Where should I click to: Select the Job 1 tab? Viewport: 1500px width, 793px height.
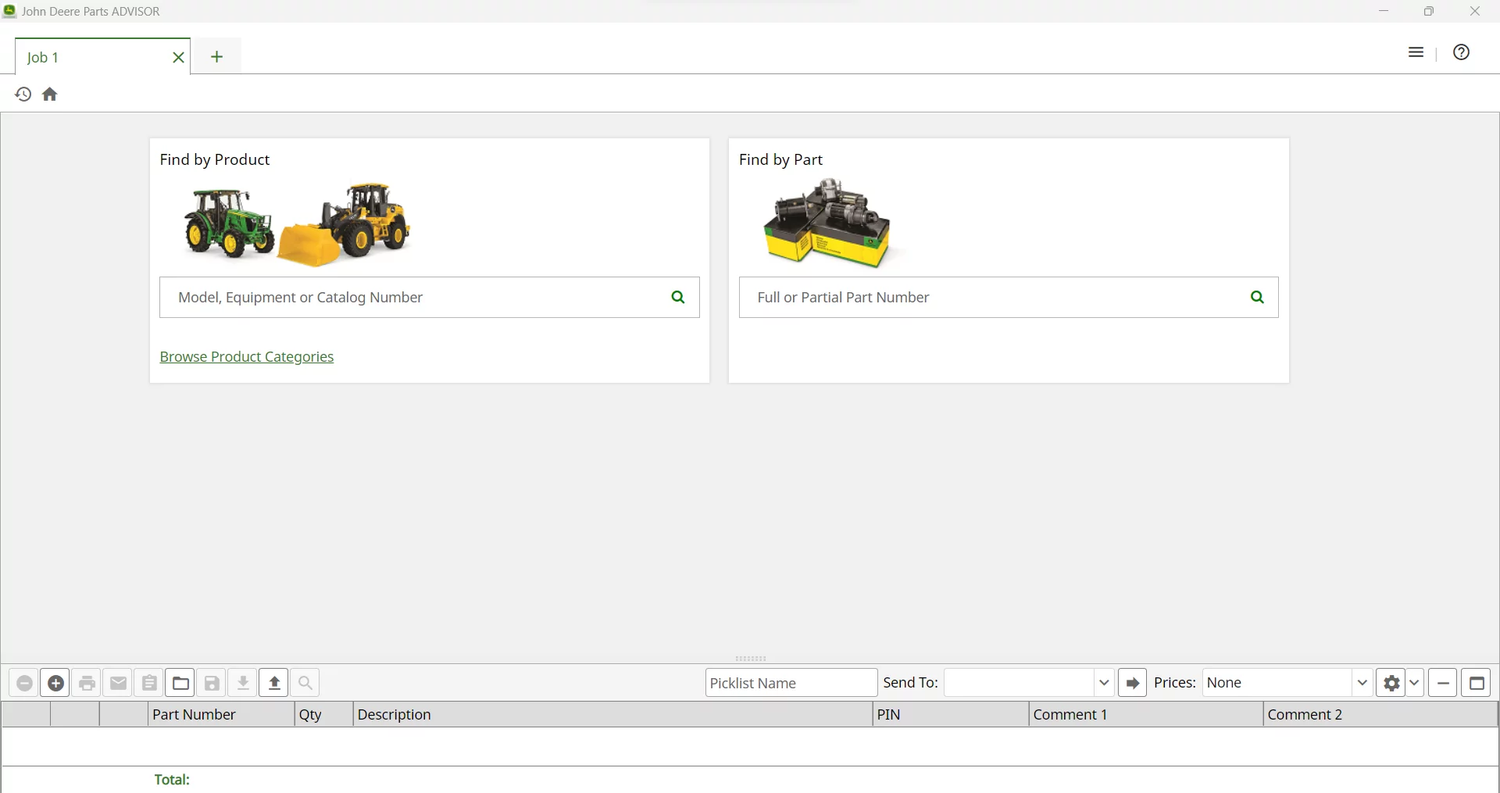90,57
